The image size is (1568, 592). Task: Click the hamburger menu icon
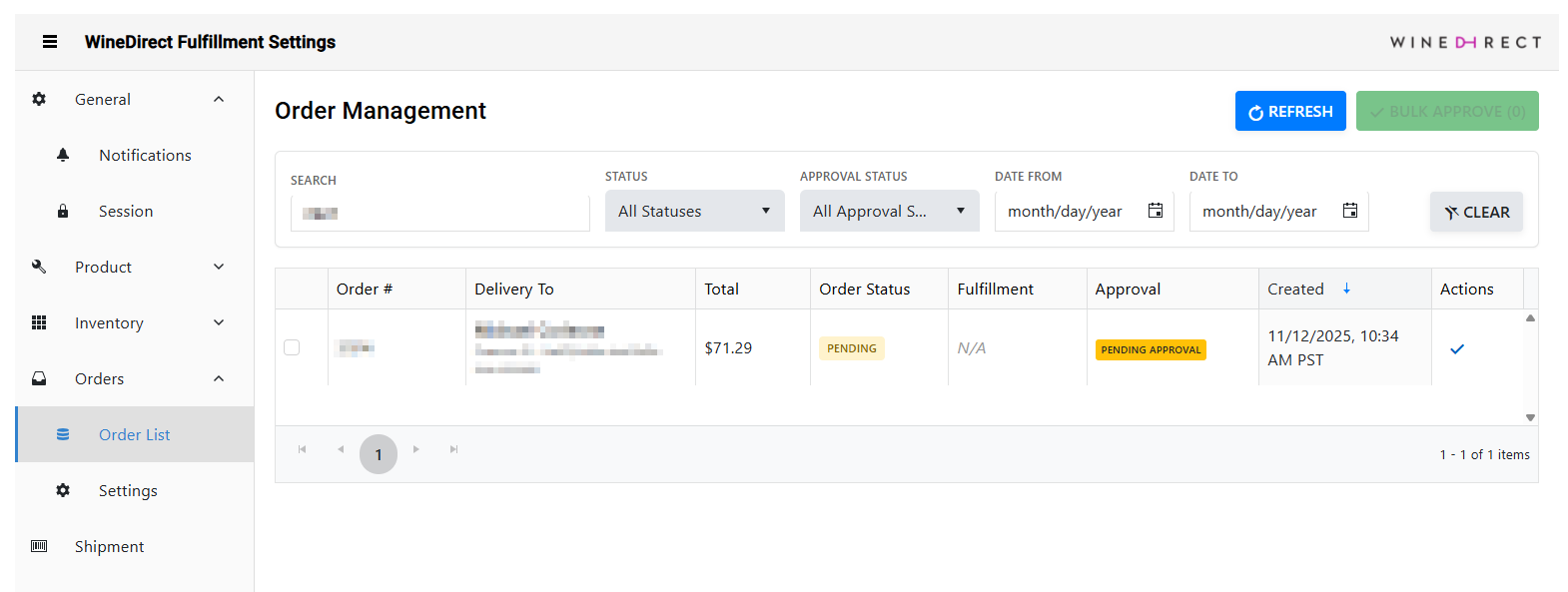[x=50, y=42]
